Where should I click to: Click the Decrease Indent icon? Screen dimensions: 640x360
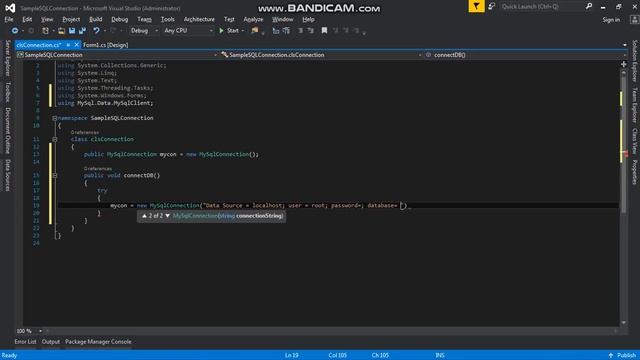click(x=300, y=31)
